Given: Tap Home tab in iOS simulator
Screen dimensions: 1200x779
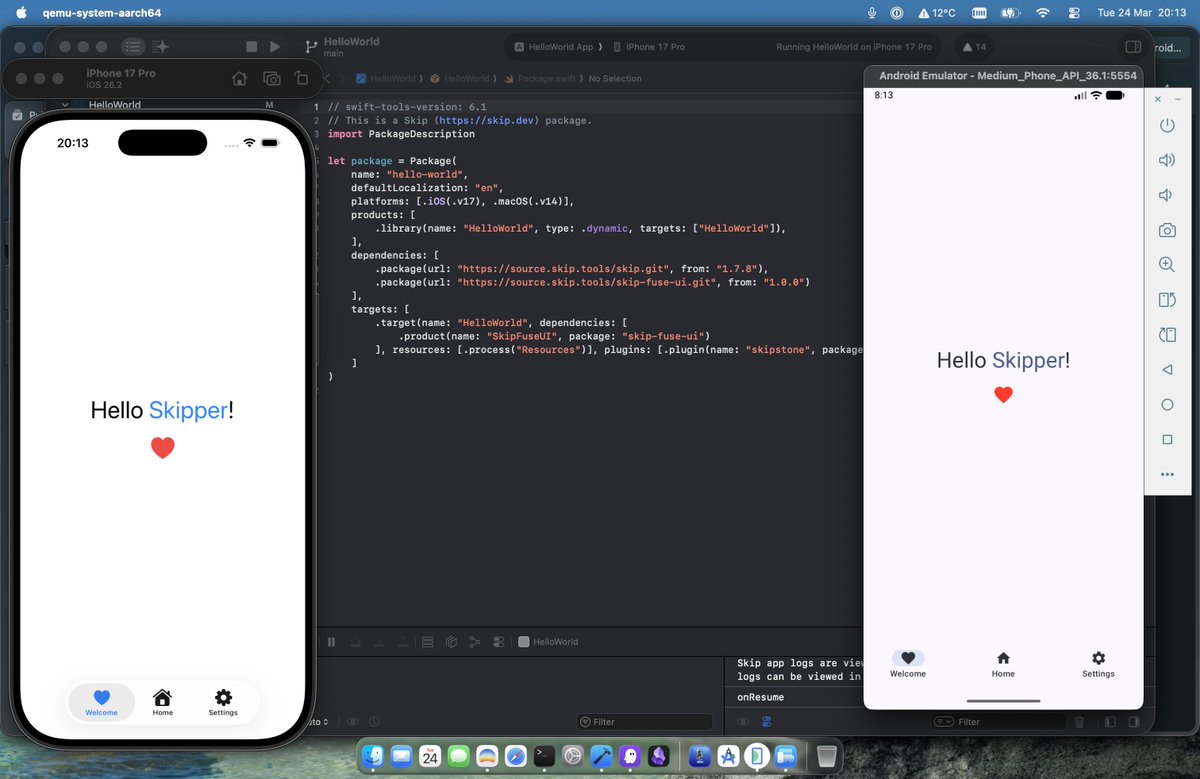Looking at the screenshot, I should pos(162,703).
